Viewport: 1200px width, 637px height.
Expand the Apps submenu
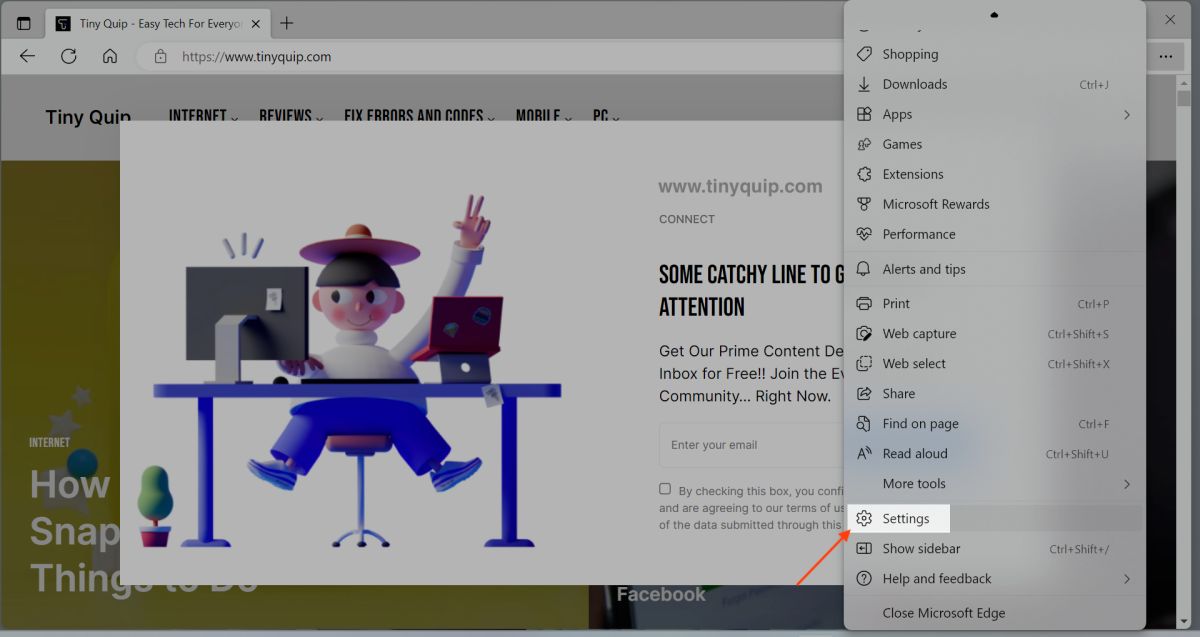pyautogui.click(x=897, y=114)
